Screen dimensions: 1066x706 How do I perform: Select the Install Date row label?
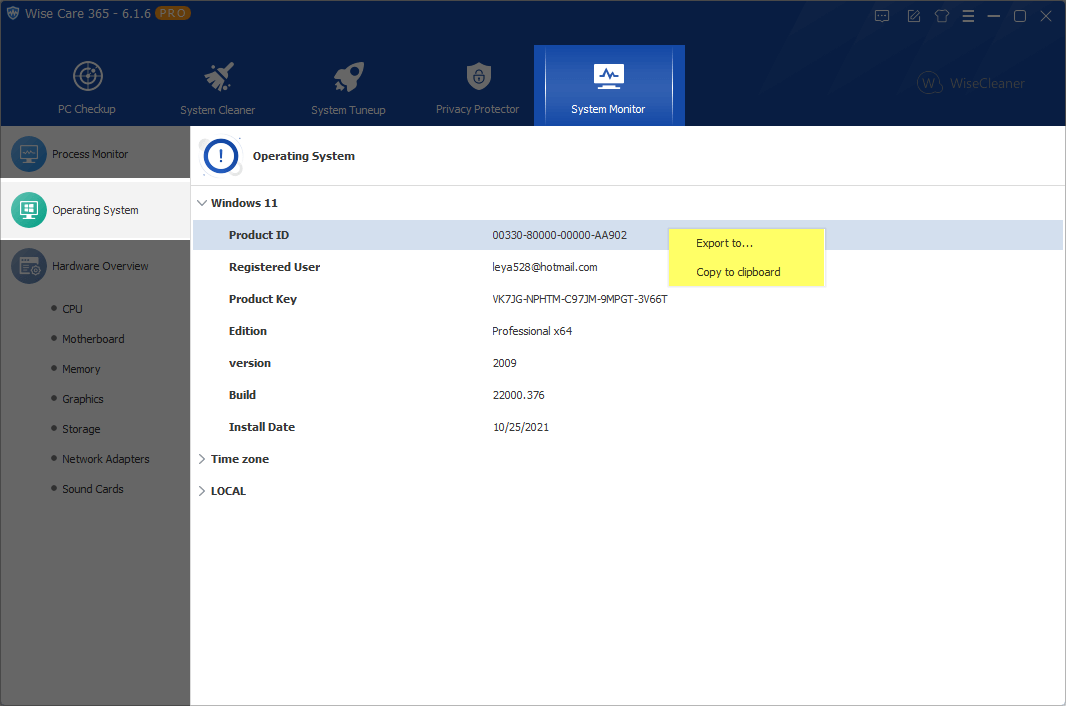pyautogui.click(x=262, y=427)
